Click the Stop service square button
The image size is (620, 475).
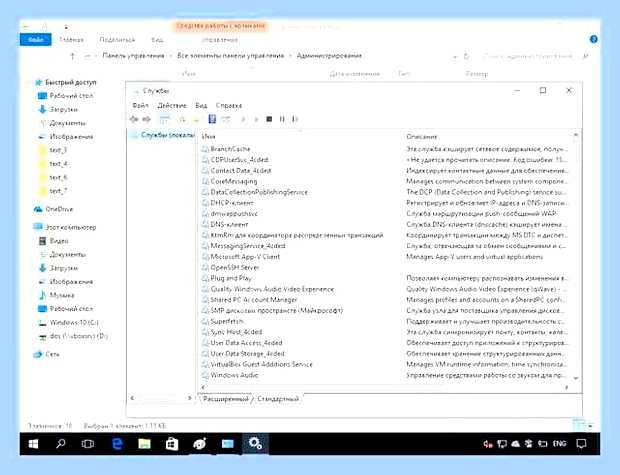click(x=269, y=119)
